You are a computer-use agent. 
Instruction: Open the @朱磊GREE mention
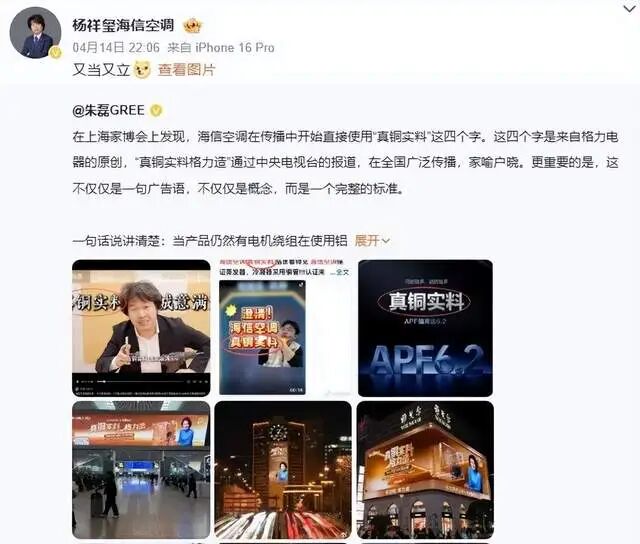pyautogui.click(x=109, y=110)
